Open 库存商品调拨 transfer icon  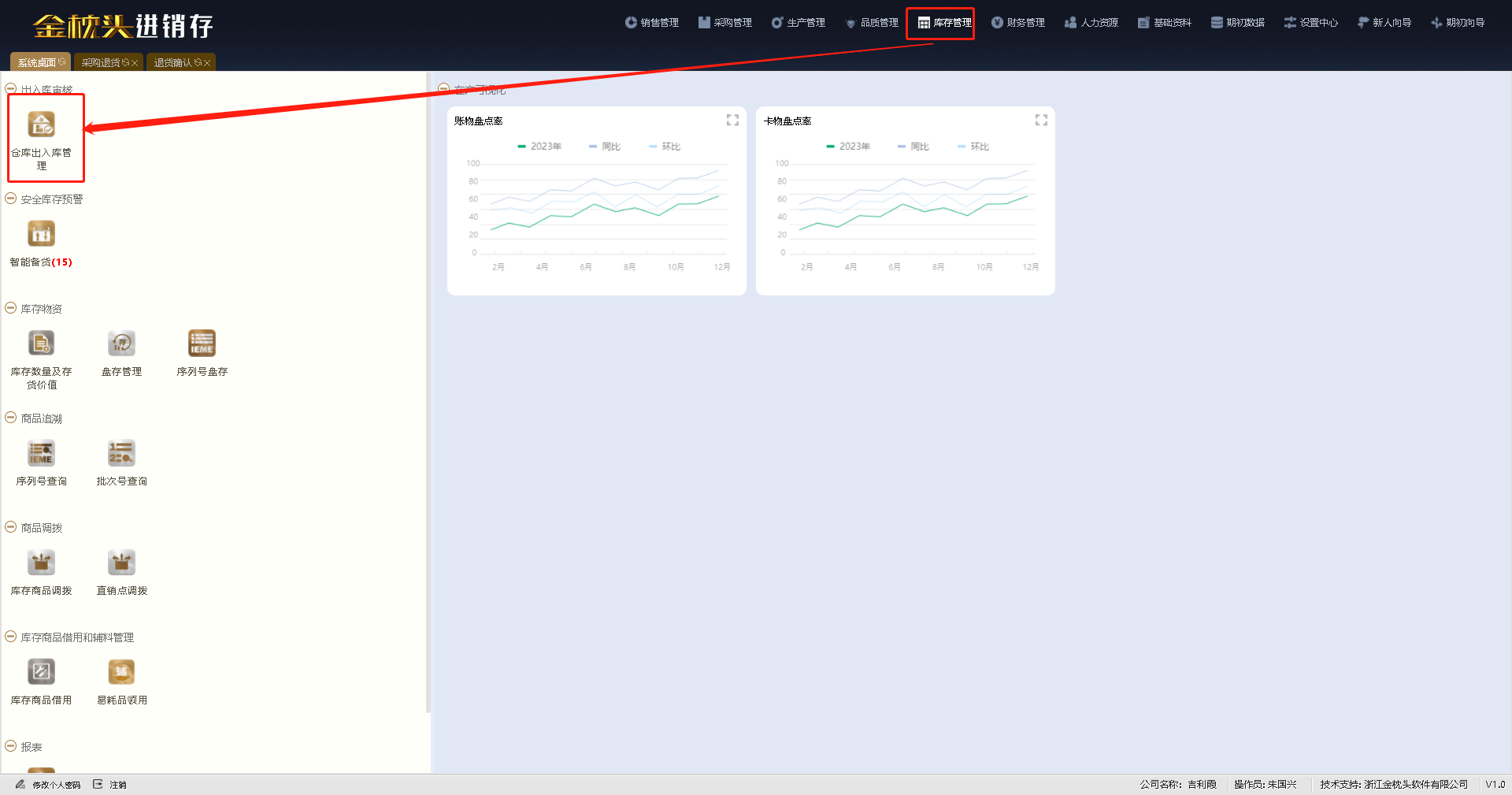pos(42,563)
